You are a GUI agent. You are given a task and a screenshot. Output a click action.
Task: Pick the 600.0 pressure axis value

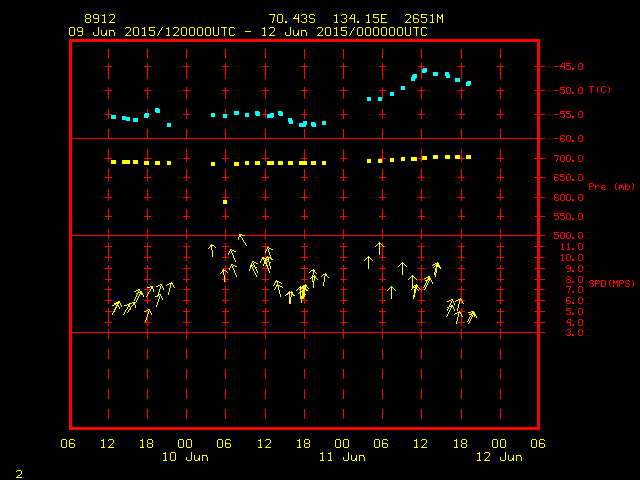coord(569,198)
